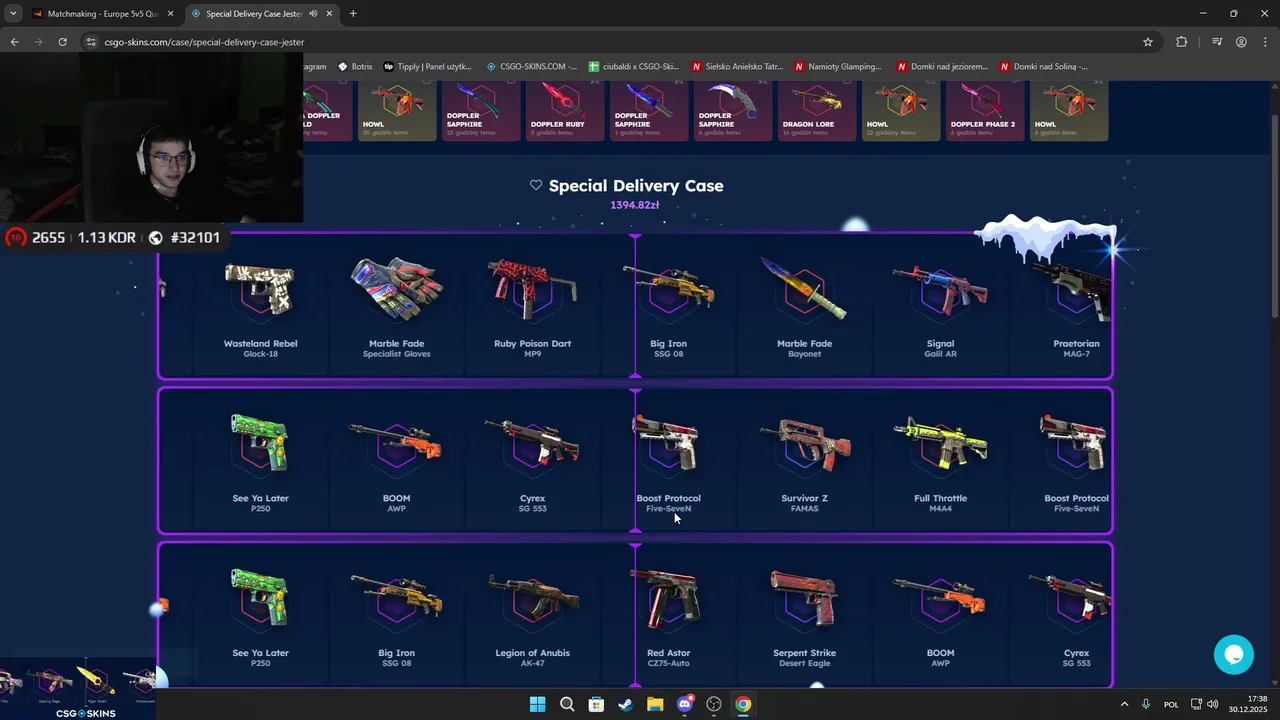This screenshot has width=1280, height=720.
Task: Click the Full Throttle M4A4 skin
Action: point(940,462)
